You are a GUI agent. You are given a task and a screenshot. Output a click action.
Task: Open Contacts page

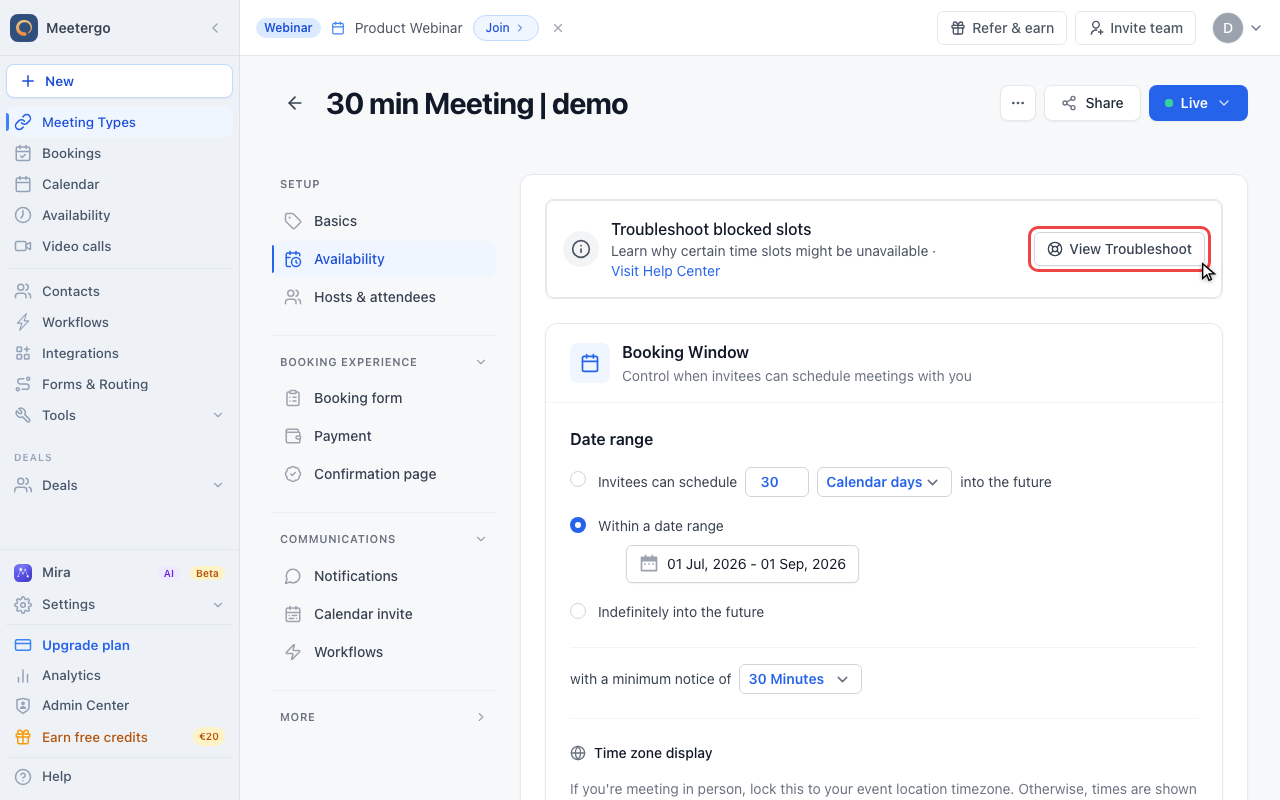120,291
